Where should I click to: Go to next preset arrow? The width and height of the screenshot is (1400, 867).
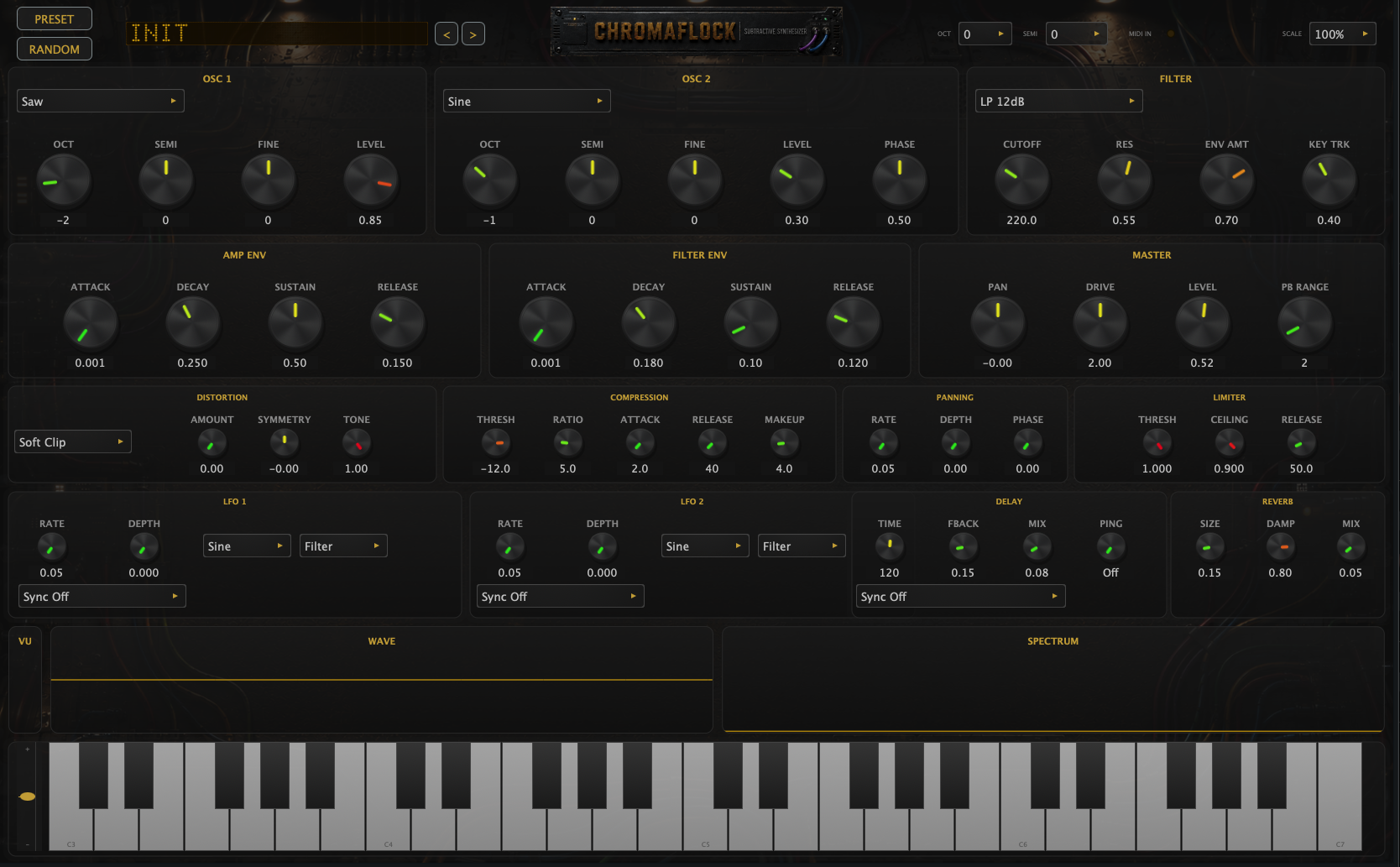click(x=473, y=34)
